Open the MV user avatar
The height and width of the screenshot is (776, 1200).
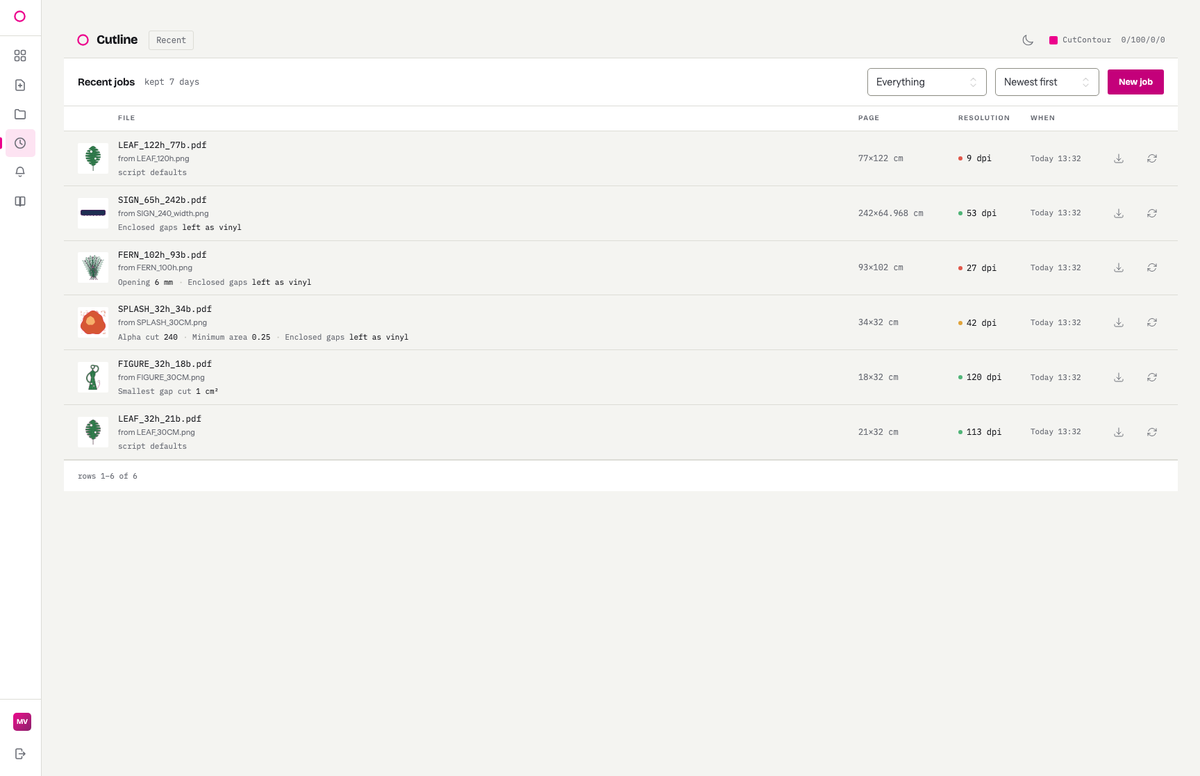point(22,721)
